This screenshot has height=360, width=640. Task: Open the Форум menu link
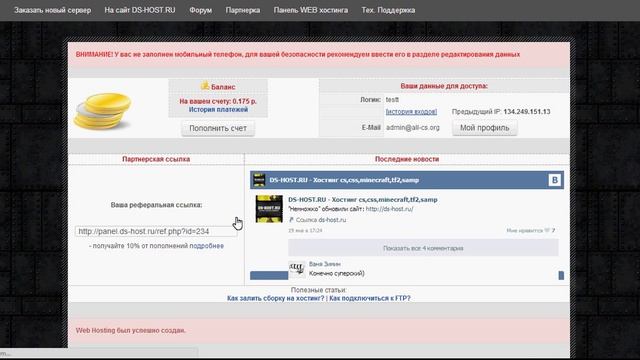(200, 10)
